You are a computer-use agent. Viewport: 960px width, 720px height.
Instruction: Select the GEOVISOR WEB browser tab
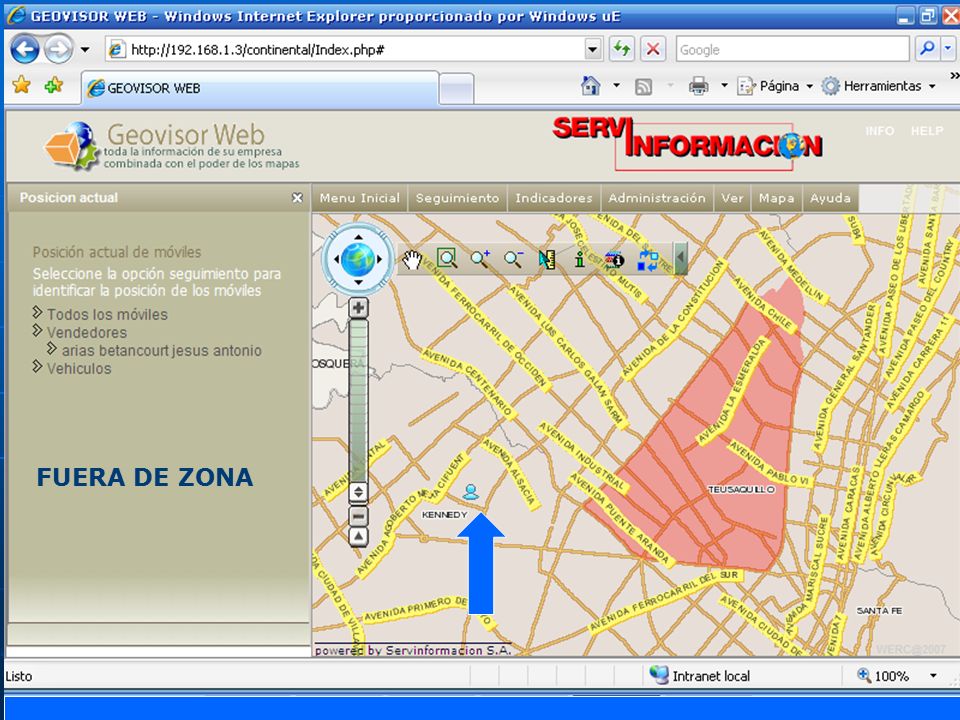tap(260, 88)
